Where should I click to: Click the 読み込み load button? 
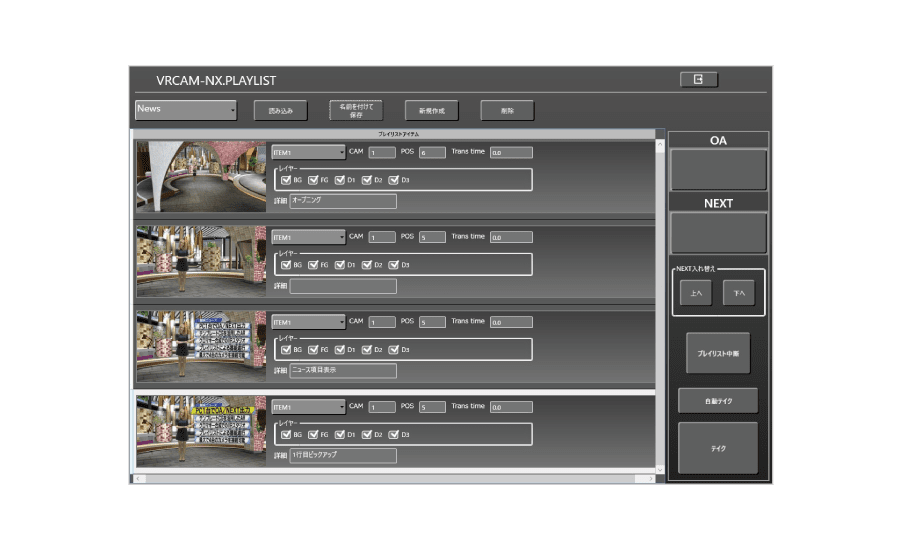pyautogui.click(x=281, y=111)
